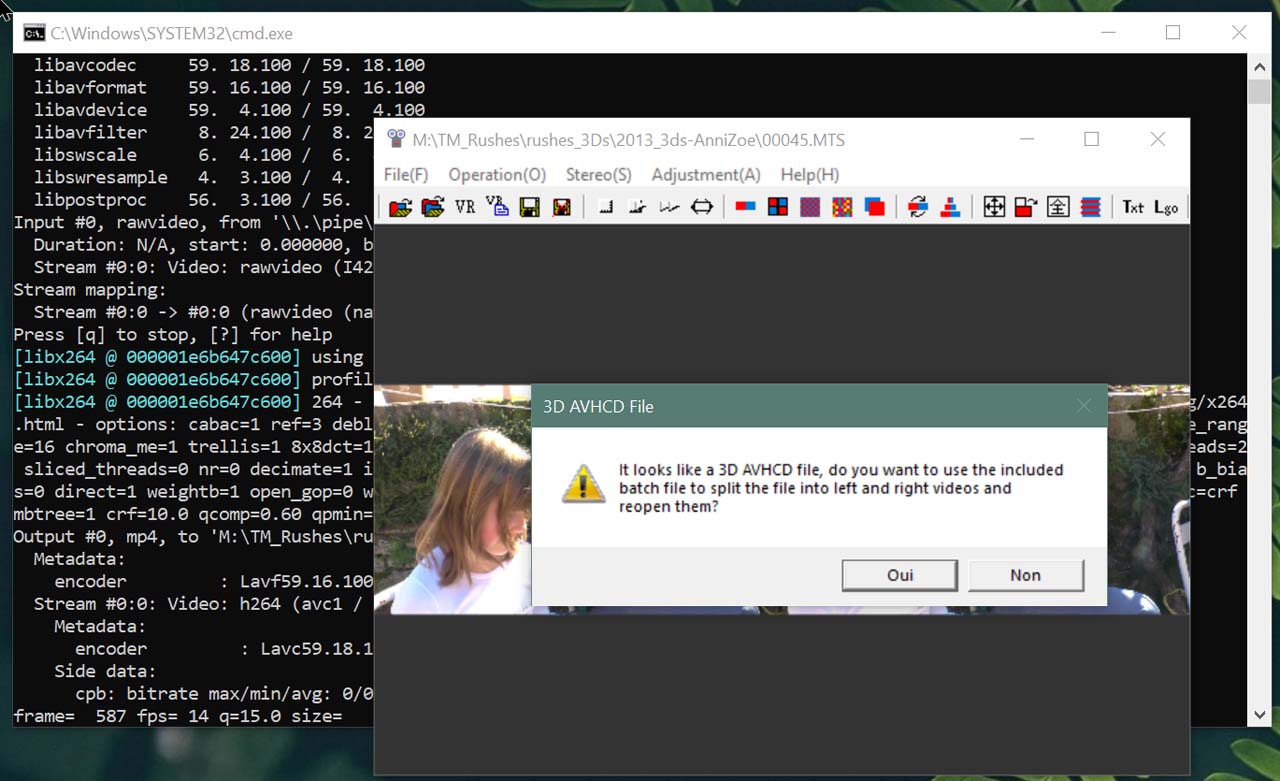Open the Stereo(S) menu
This screenshot has width=1280, height=781.
click(599, 174)
